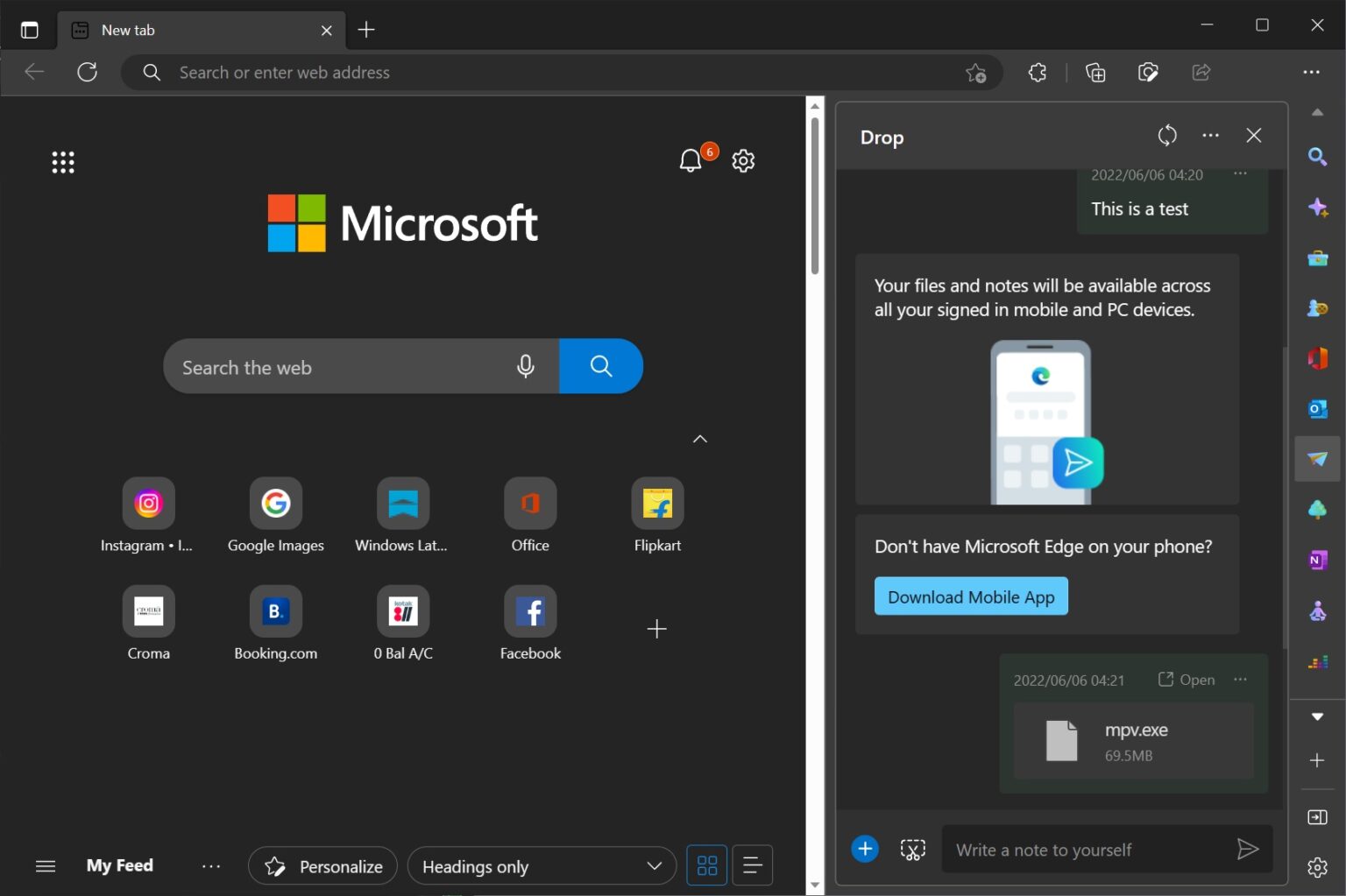1346x896 pixels.
Task: Open the Drop panel icon in sidebar
Action: pos(1318,458)
